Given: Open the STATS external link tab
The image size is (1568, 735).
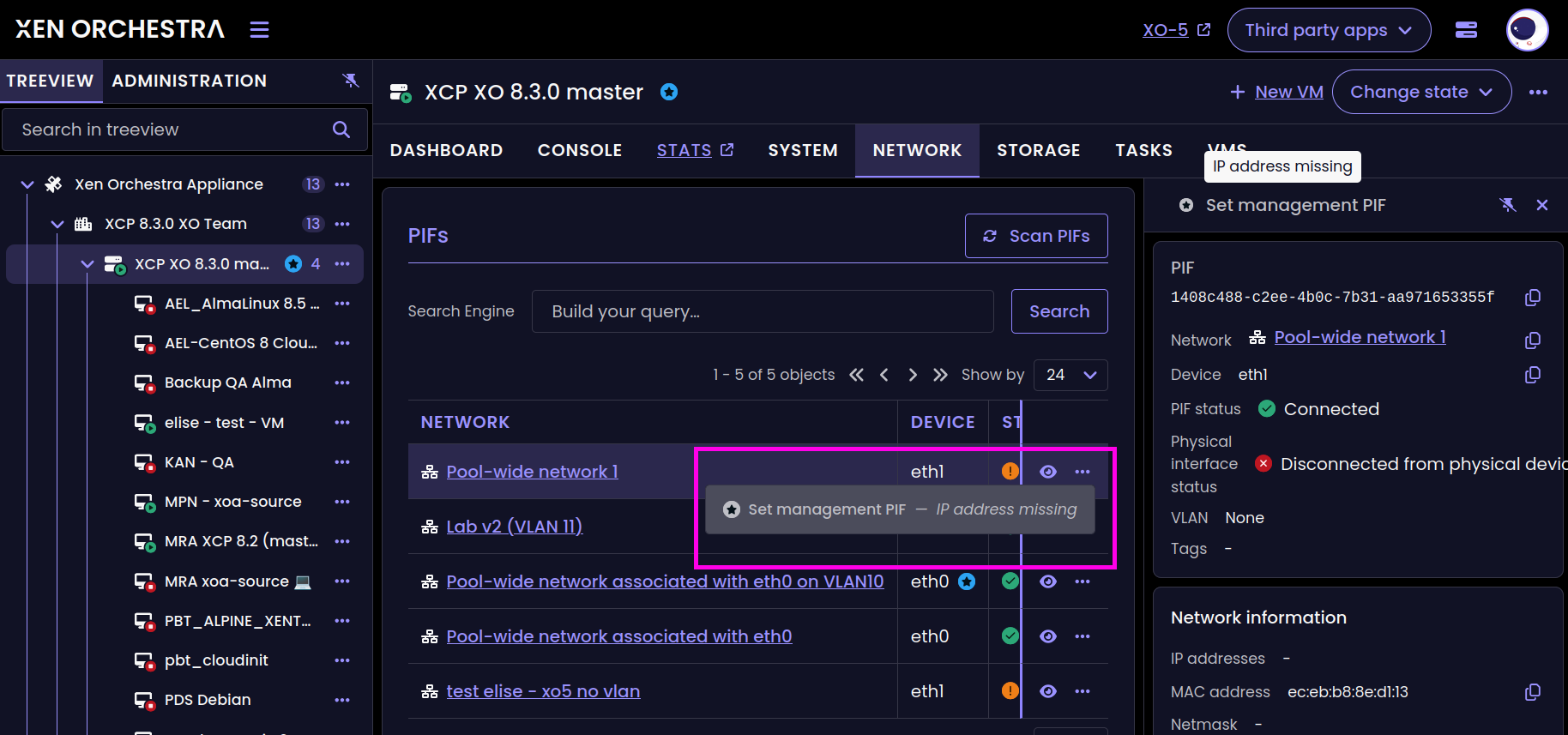Looking at the screenshot, I should tap(695, 150).
